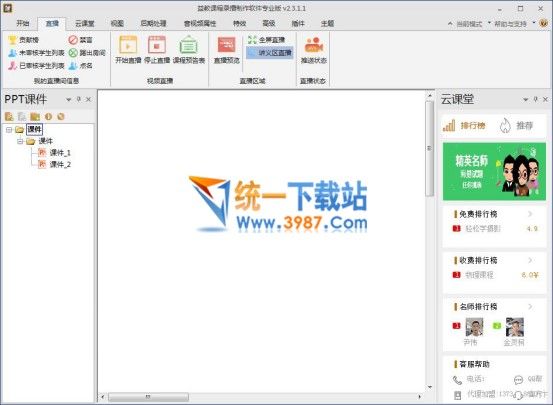Toggle 讲义区直播 handout-area live mode
553x405 pixels.
(x=270, y=53)
